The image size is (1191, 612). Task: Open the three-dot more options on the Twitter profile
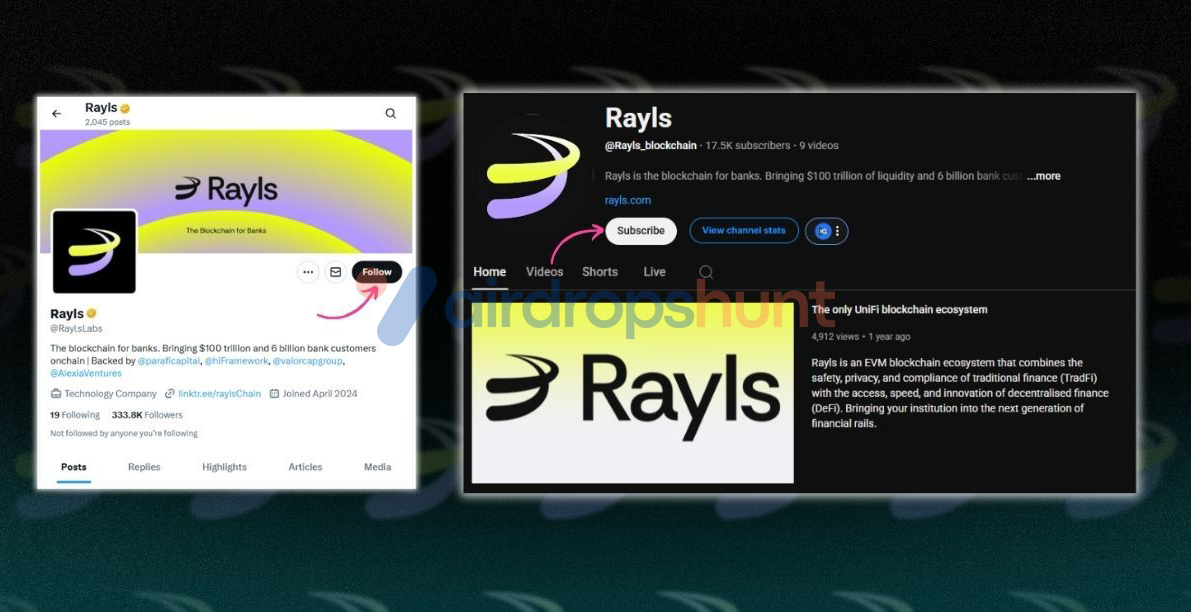(308, 272)
